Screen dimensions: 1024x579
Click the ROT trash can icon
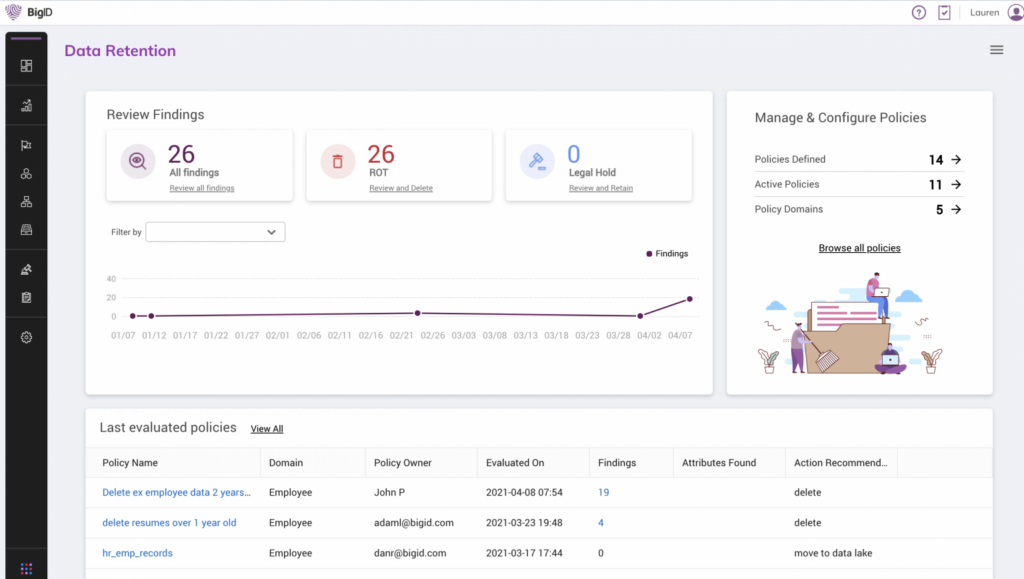pos(338,161)
